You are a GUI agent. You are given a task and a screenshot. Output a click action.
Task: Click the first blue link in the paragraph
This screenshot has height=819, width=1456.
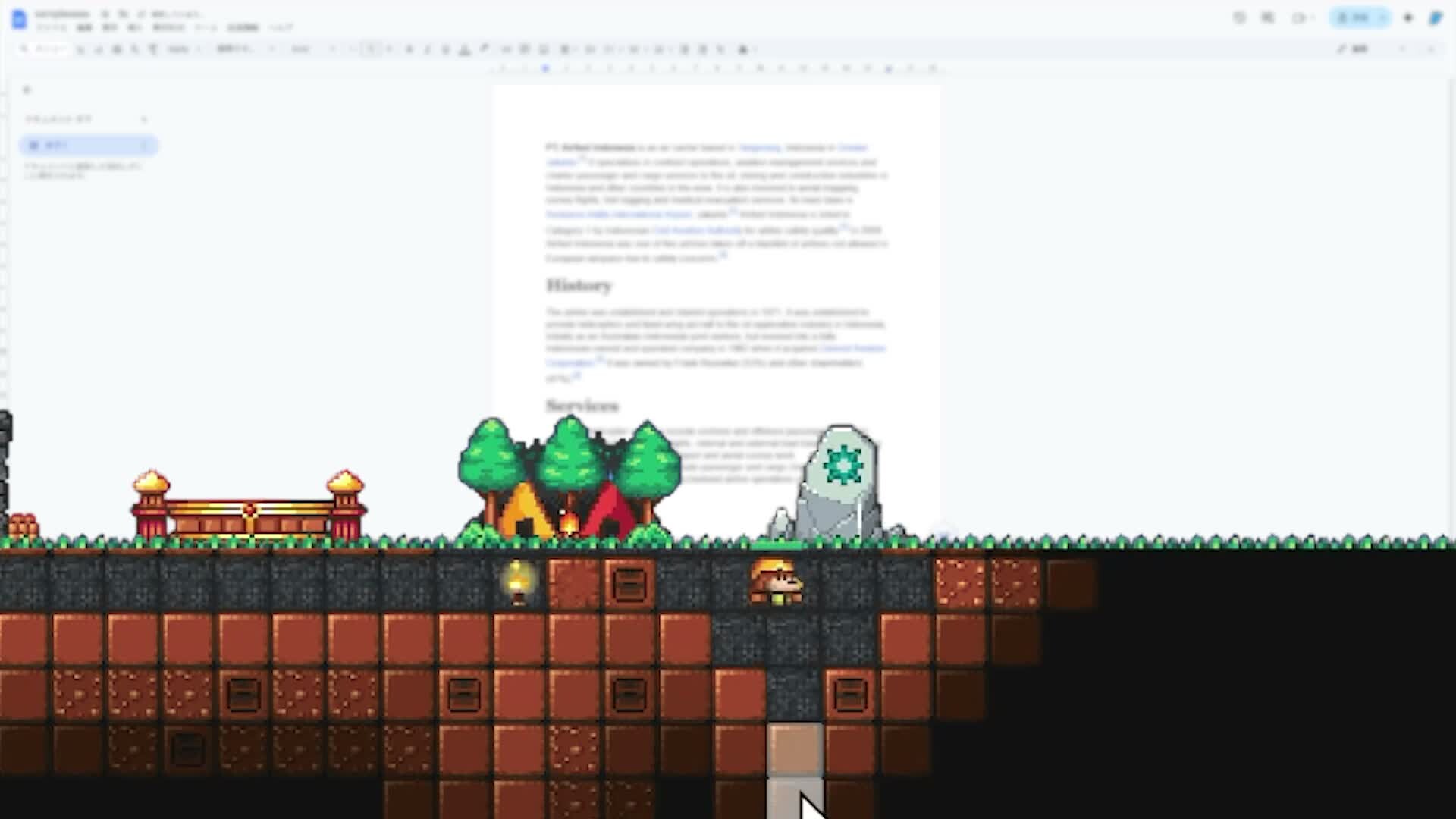pyautogui.click(x=759, y=147)
